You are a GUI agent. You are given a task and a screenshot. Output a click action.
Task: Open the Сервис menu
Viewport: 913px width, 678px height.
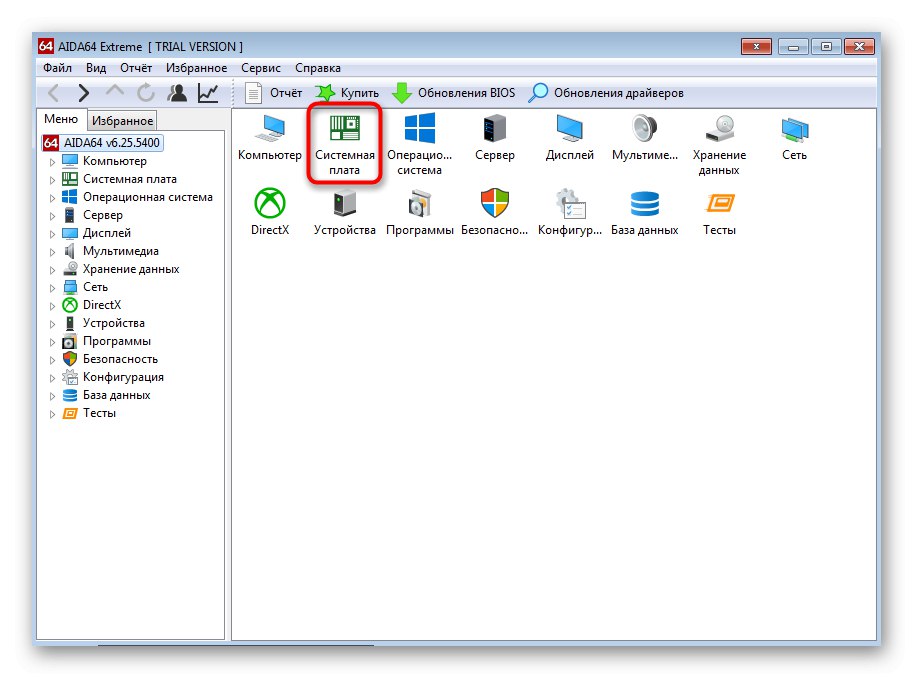(261, 68)
